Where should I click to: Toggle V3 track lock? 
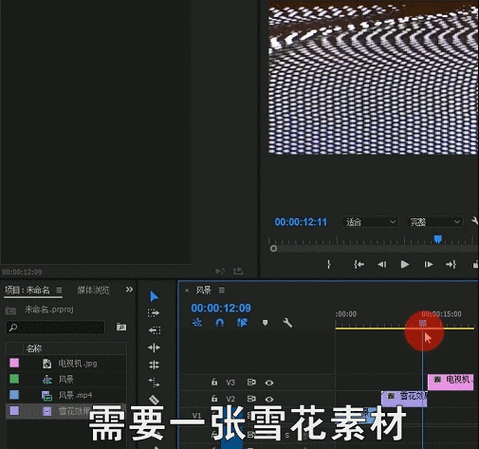[x=214, y=382]
